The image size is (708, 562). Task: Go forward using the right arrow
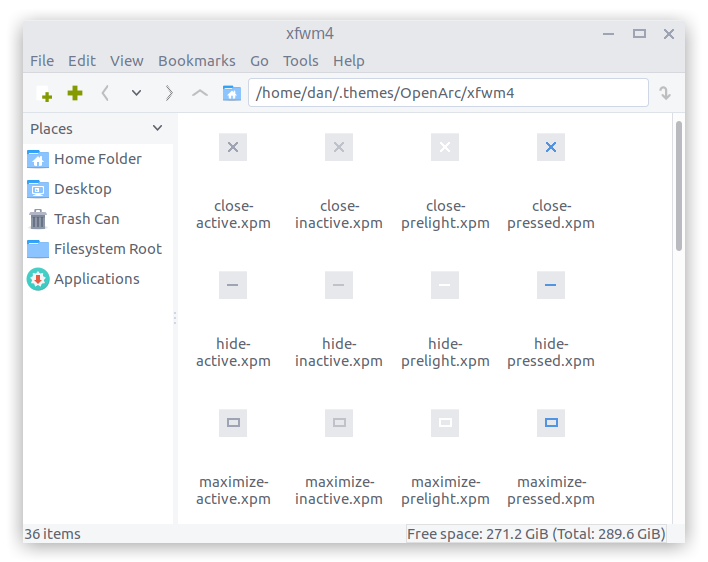tap(169, 93)
